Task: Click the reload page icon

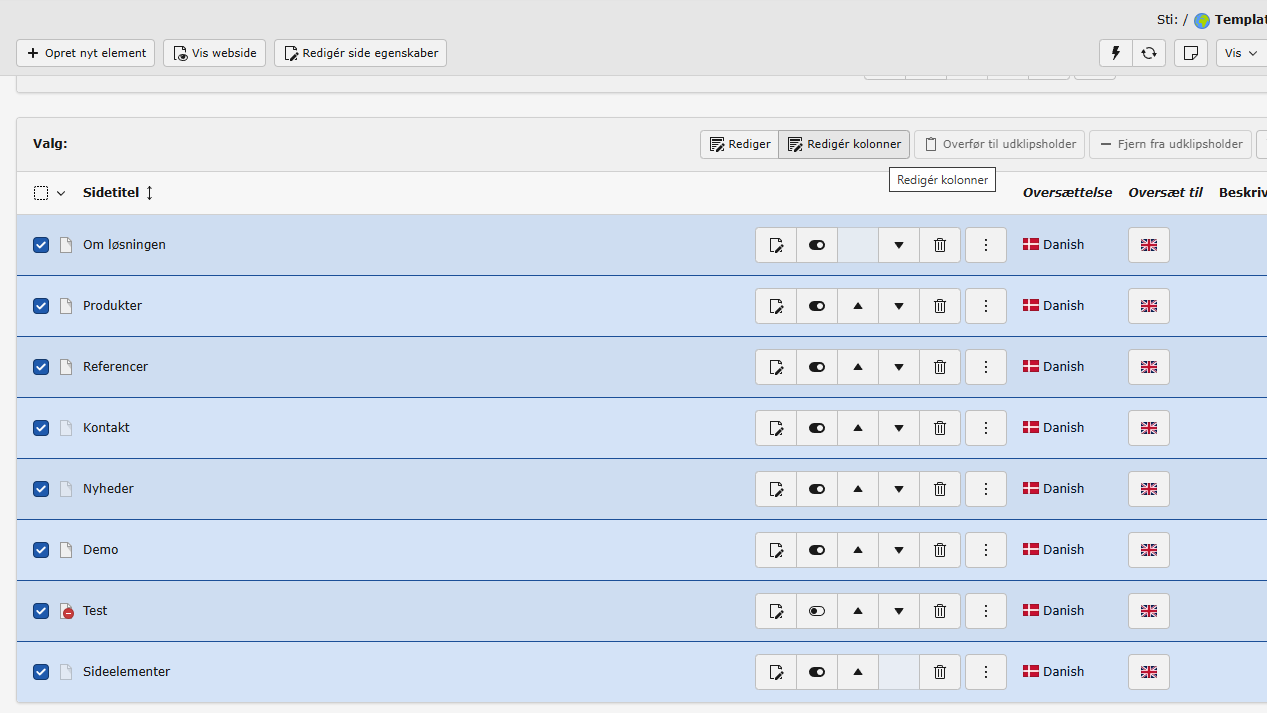Action: coord(1149,53)
